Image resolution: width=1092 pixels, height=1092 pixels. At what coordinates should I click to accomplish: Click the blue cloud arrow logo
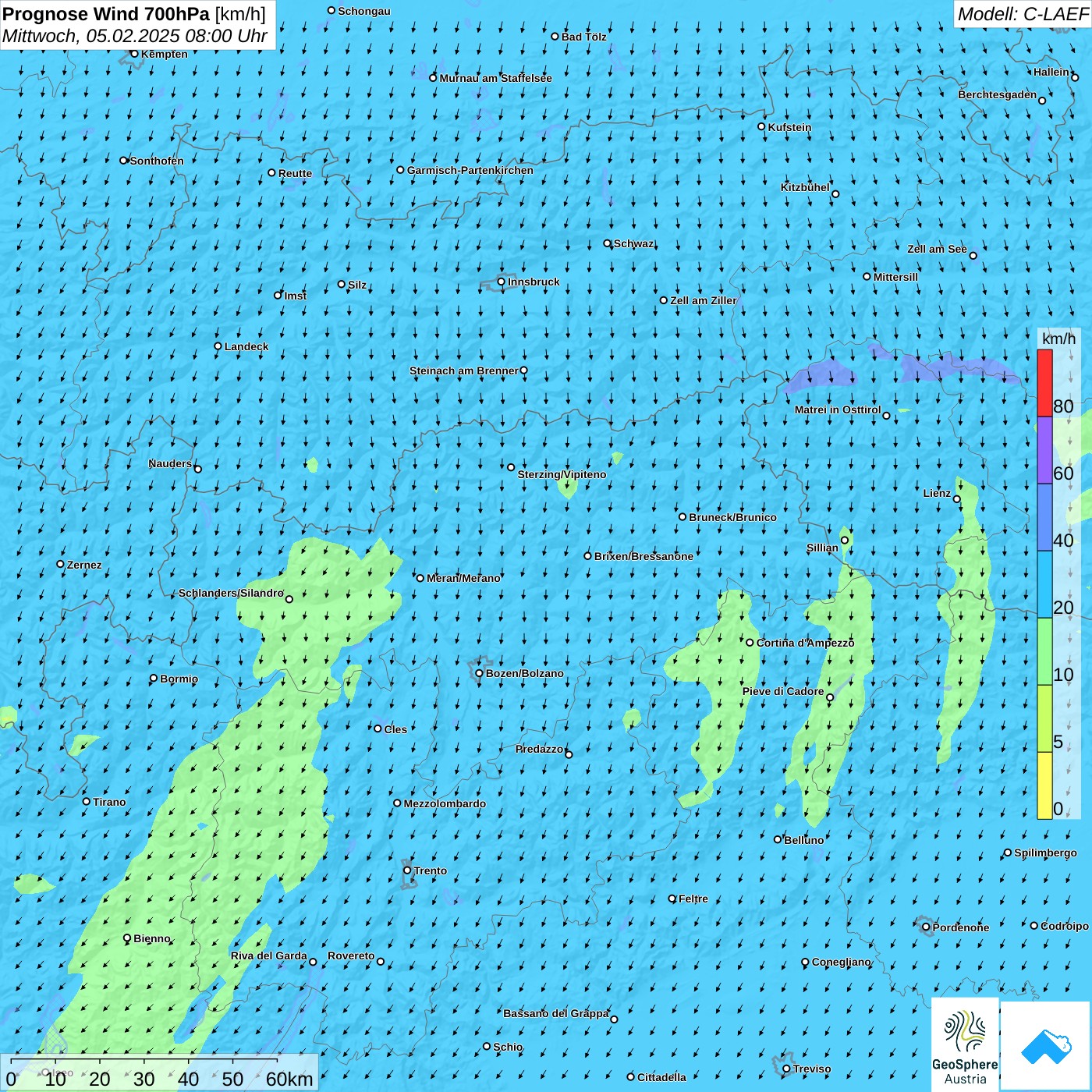1046,1047
